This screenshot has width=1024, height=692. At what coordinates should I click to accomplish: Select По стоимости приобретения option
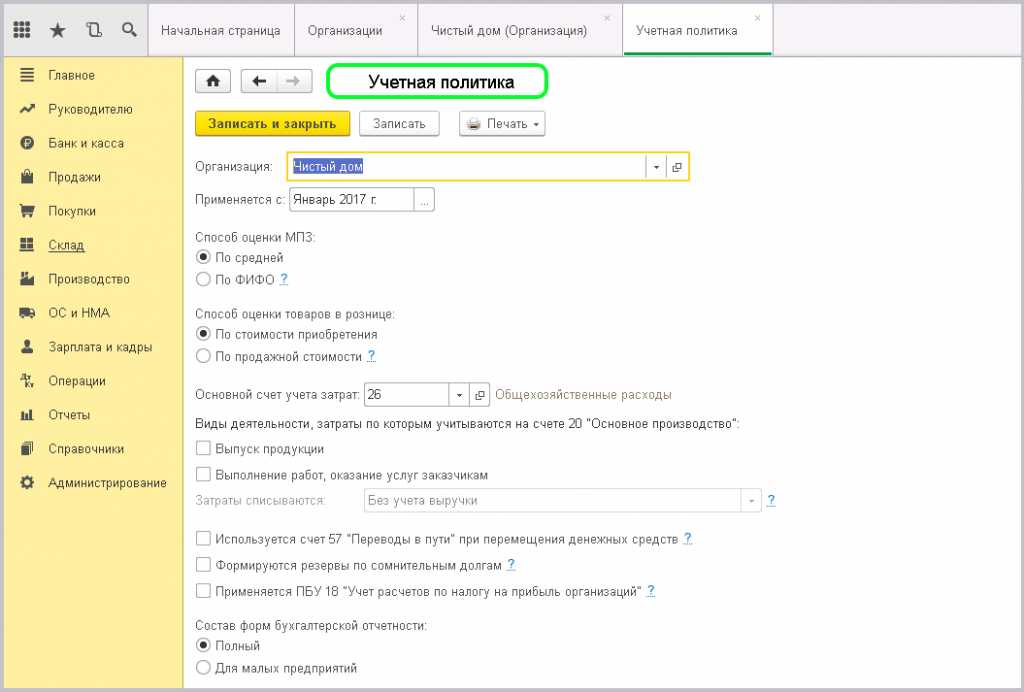(x=203, y=334)
